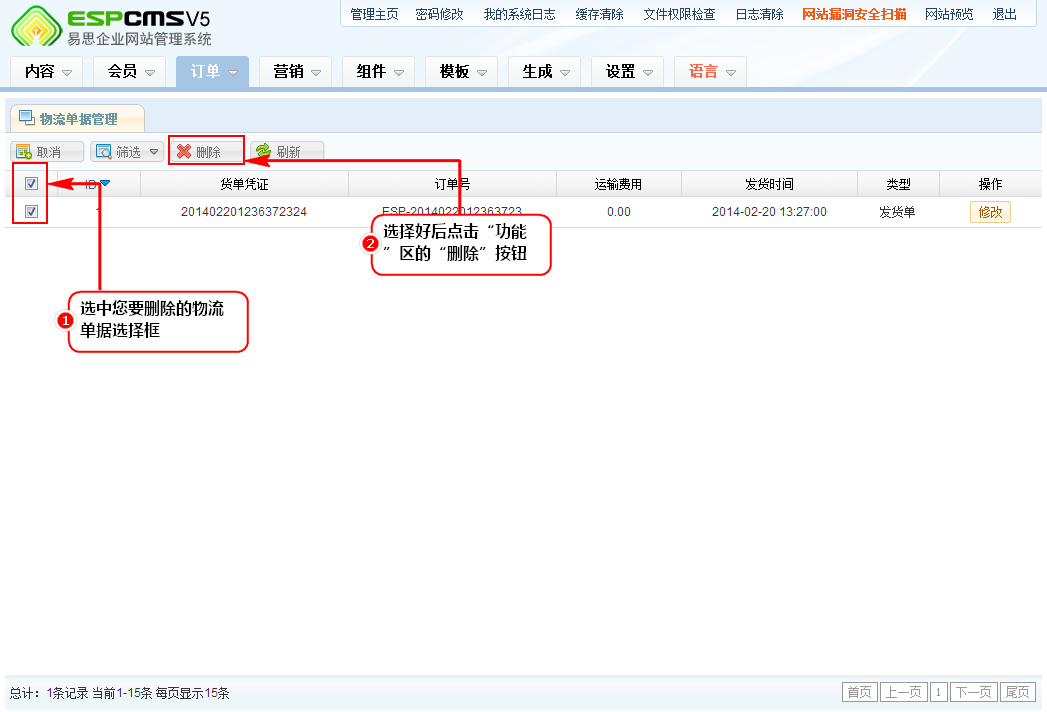Image resolution: width=1047 pixels, height=712 pixels.
Task: Click the 下一页 next page button
Action: pyautogui.click(x=974, y=693)
